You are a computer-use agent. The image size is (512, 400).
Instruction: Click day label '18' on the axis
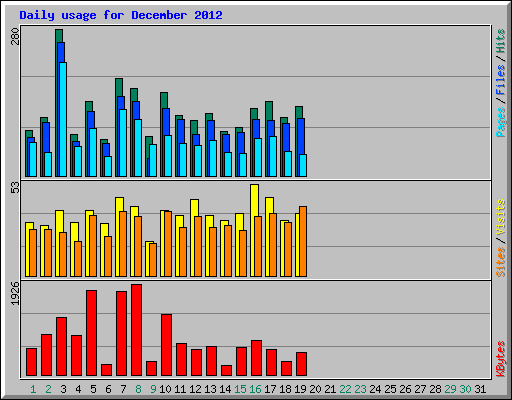(x=285, y=389)
